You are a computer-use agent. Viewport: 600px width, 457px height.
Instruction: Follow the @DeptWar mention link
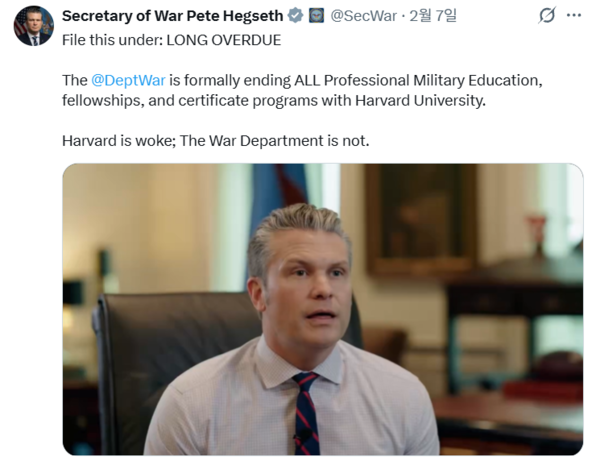point(128,80)
